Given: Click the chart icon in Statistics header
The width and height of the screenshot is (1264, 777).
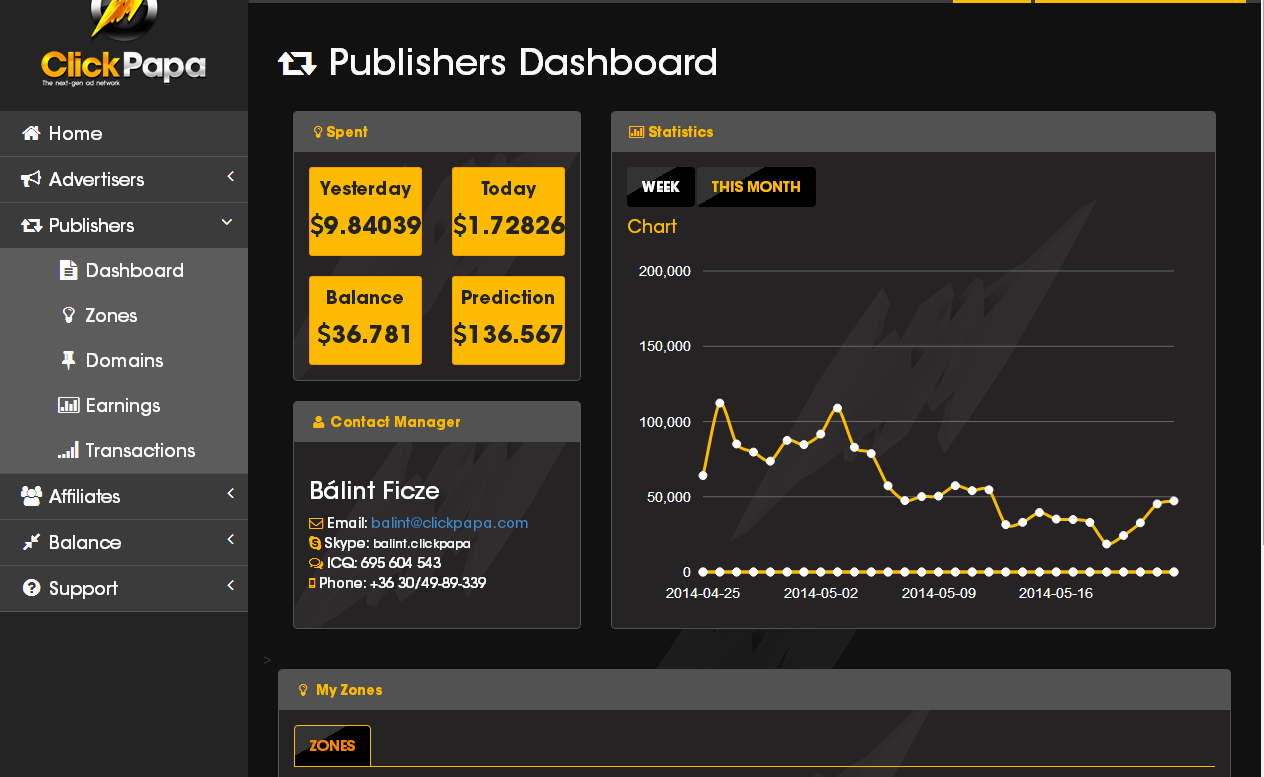Looking at the screenshot, I should [x=636, y=132].
